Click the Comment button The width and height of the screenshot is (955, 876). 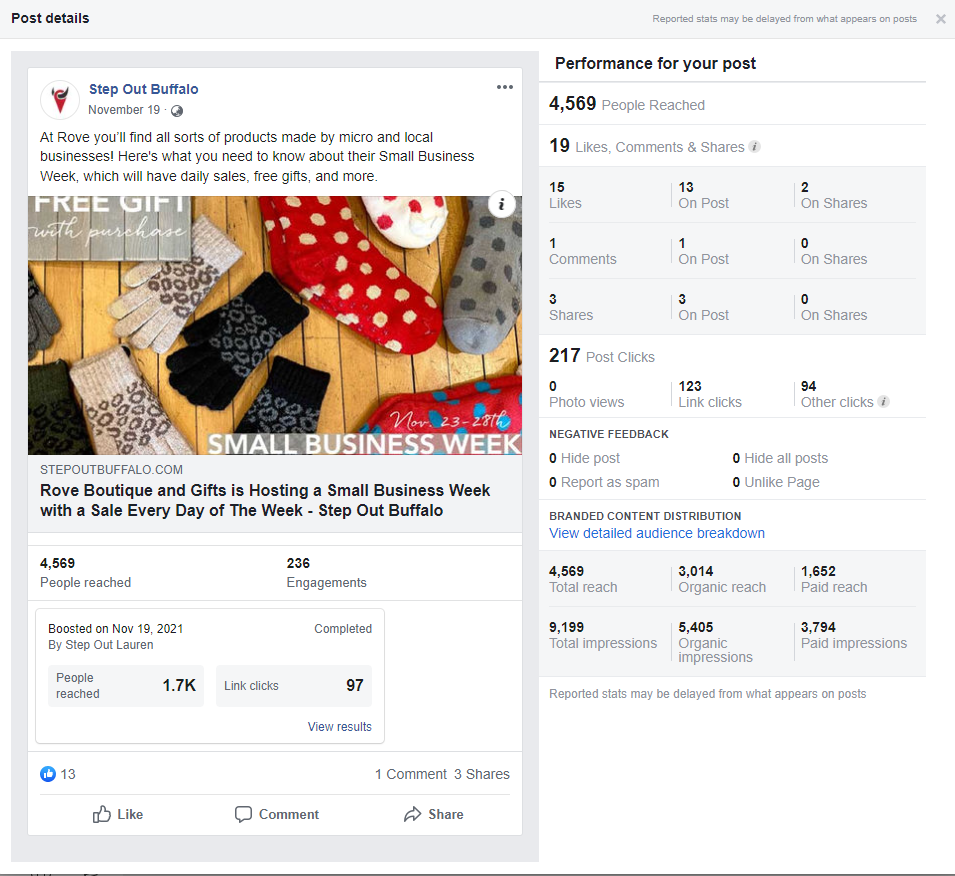pos(277,814)
